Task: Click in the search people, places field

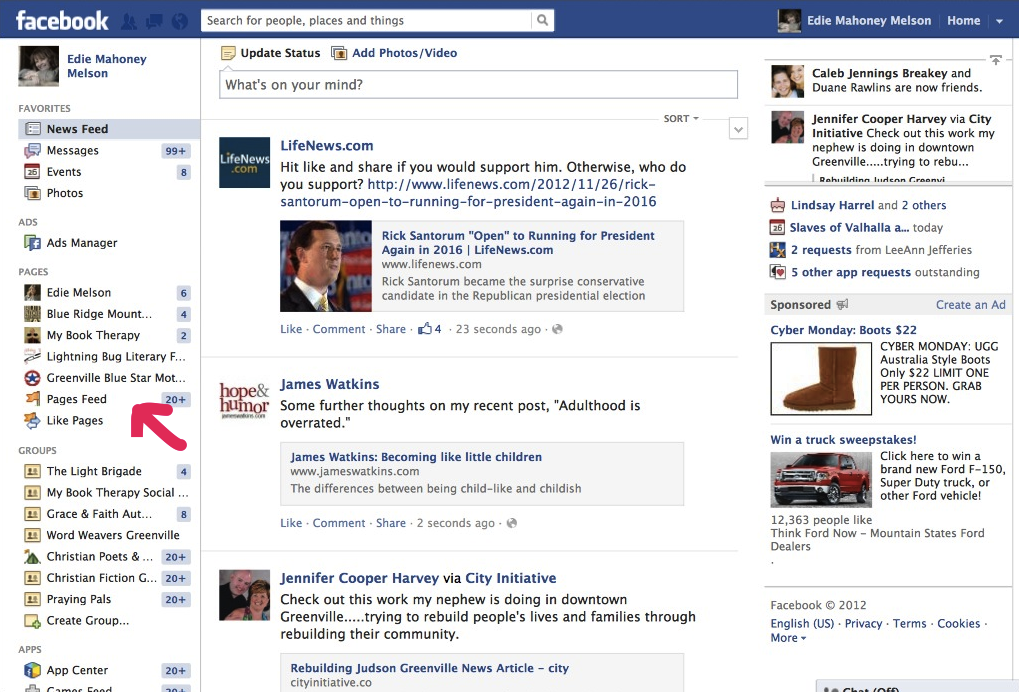Action: tap(366, 21)
